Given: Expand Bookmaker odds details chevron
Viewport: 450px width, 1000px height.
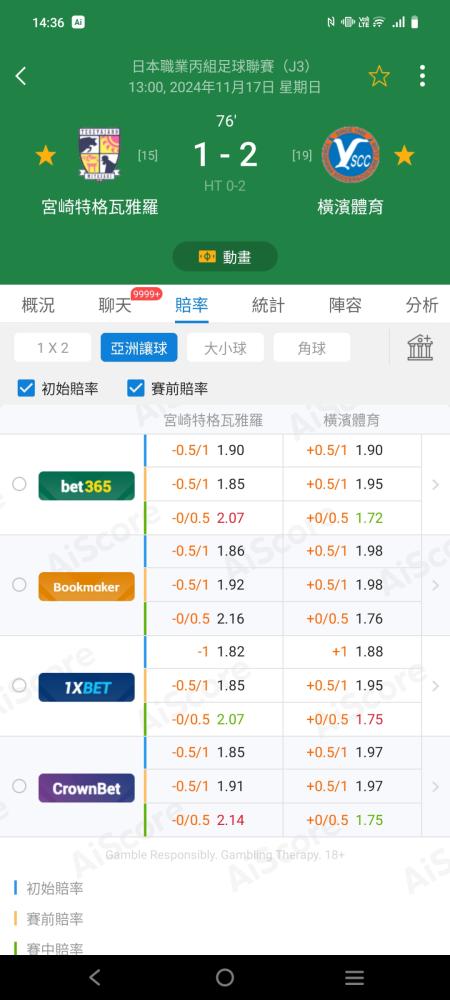Looking at the screenshot, I should coord(435,585).
